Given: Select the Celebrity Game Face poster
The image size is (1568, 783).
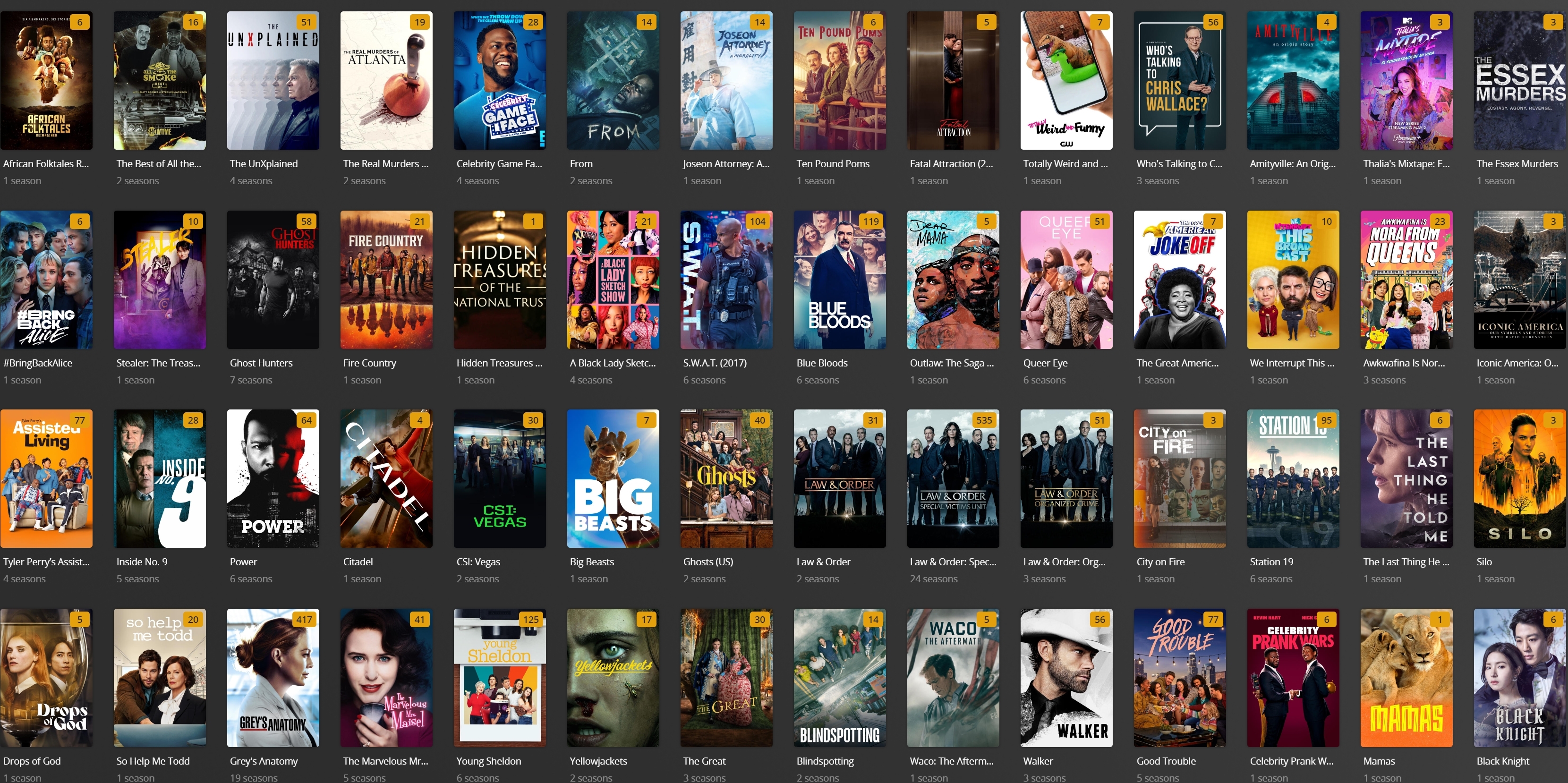Looking at the screenshot, I should pos(499,80).
